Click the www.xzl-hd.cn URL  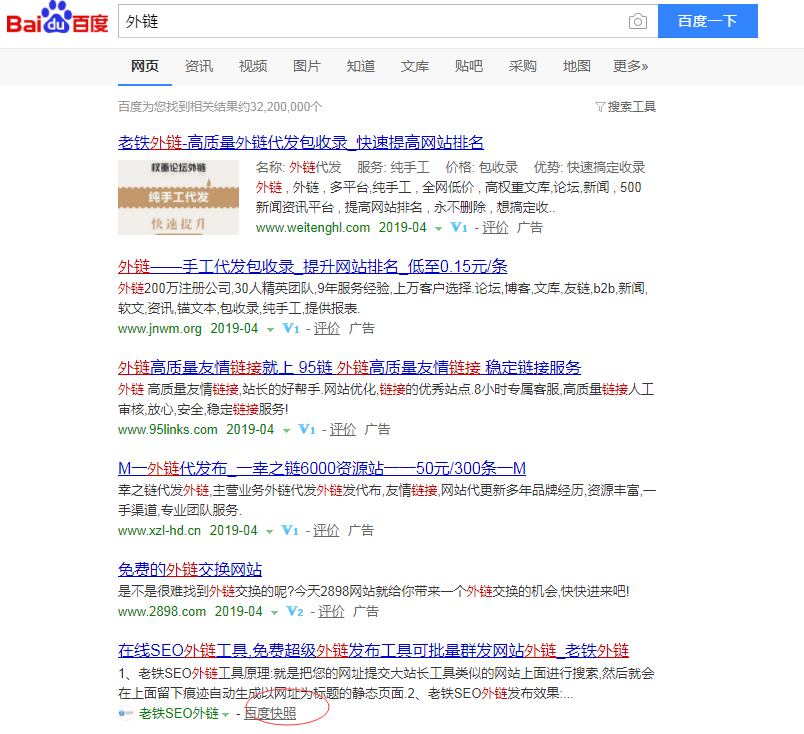[159, 530]
